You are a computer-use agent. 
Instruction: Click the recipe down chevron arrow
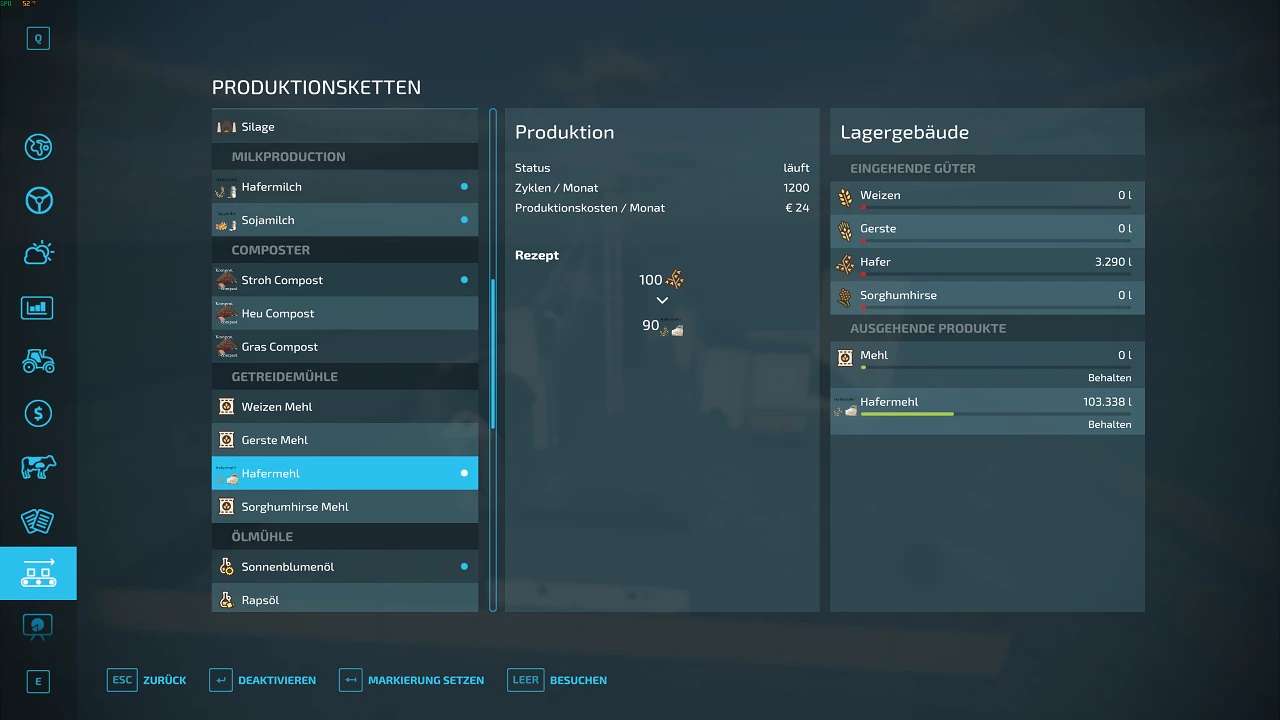tap(662, 301)
